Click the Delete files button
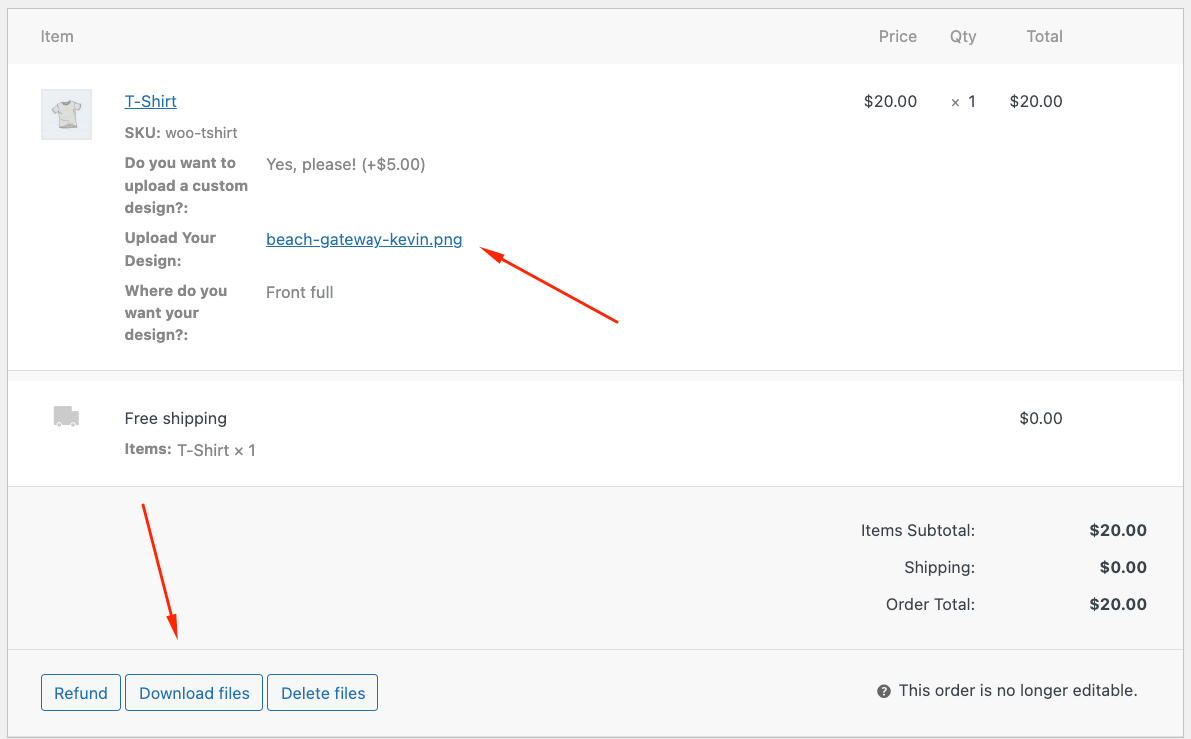 pos(322,692)
